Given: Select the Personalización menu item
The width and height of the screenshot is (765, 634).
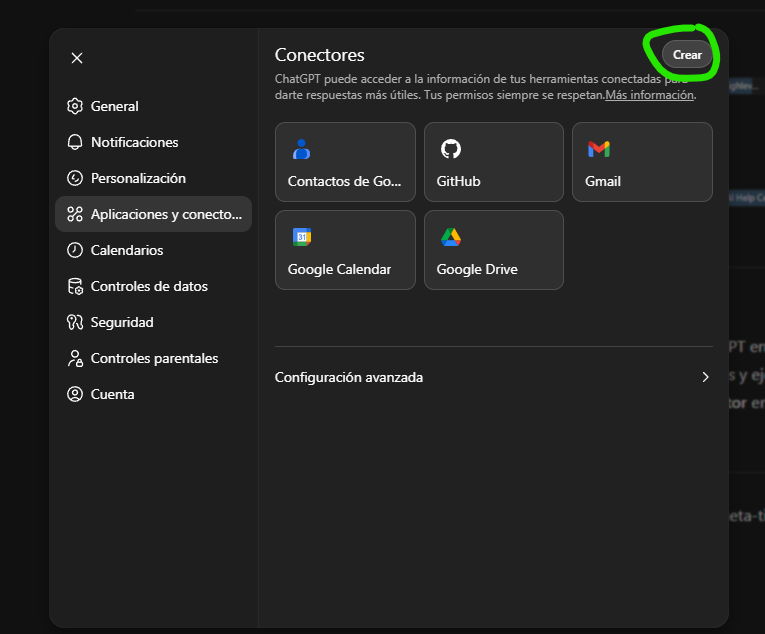Looking at the screenshot, I should (153, 178).
